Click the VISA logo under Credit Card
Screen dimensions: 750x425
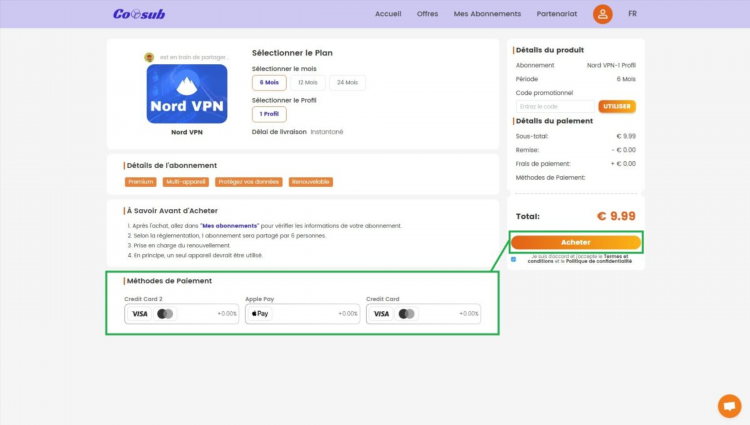coord(381,314)
